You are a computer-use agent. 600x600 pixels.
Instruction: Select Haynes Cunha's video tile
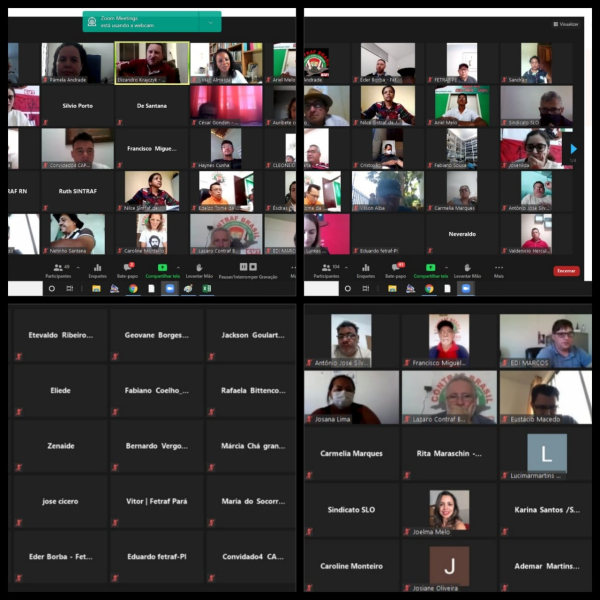tap(227, 148)
